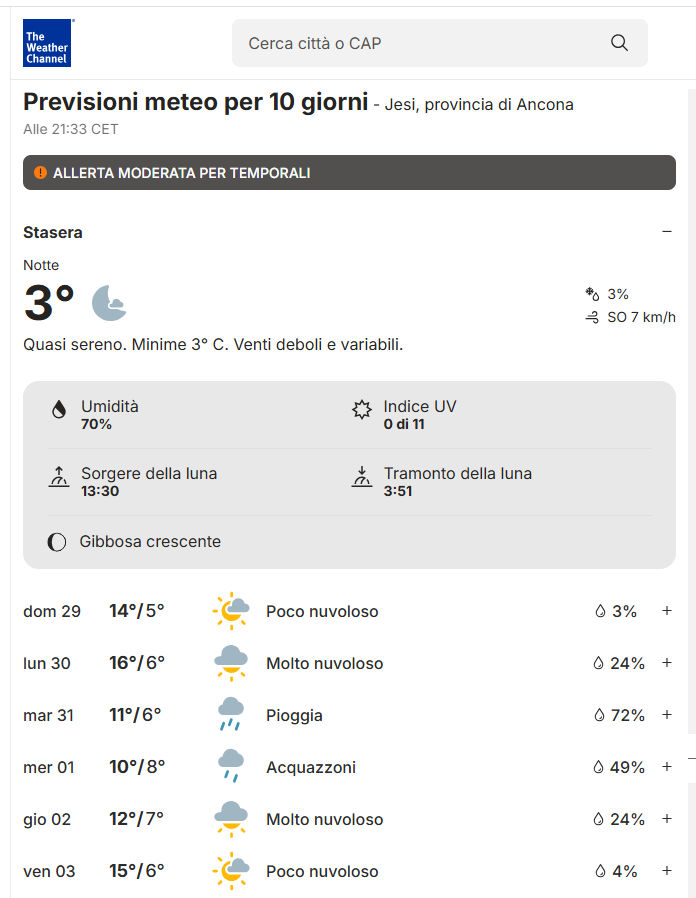Click the UV index sun icon

[x=362, y=409]
